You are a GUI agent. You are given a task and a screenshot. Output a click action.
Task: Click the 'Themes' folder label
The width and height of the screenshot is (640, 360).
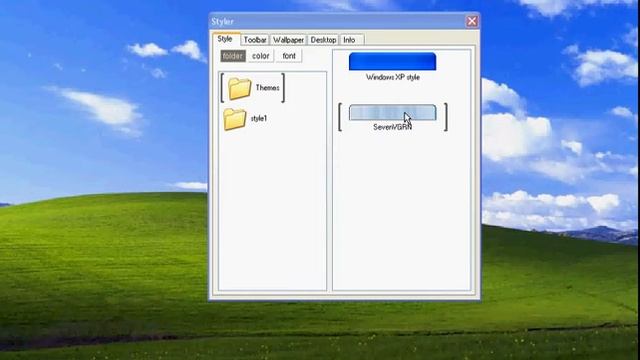pos(267,88)
